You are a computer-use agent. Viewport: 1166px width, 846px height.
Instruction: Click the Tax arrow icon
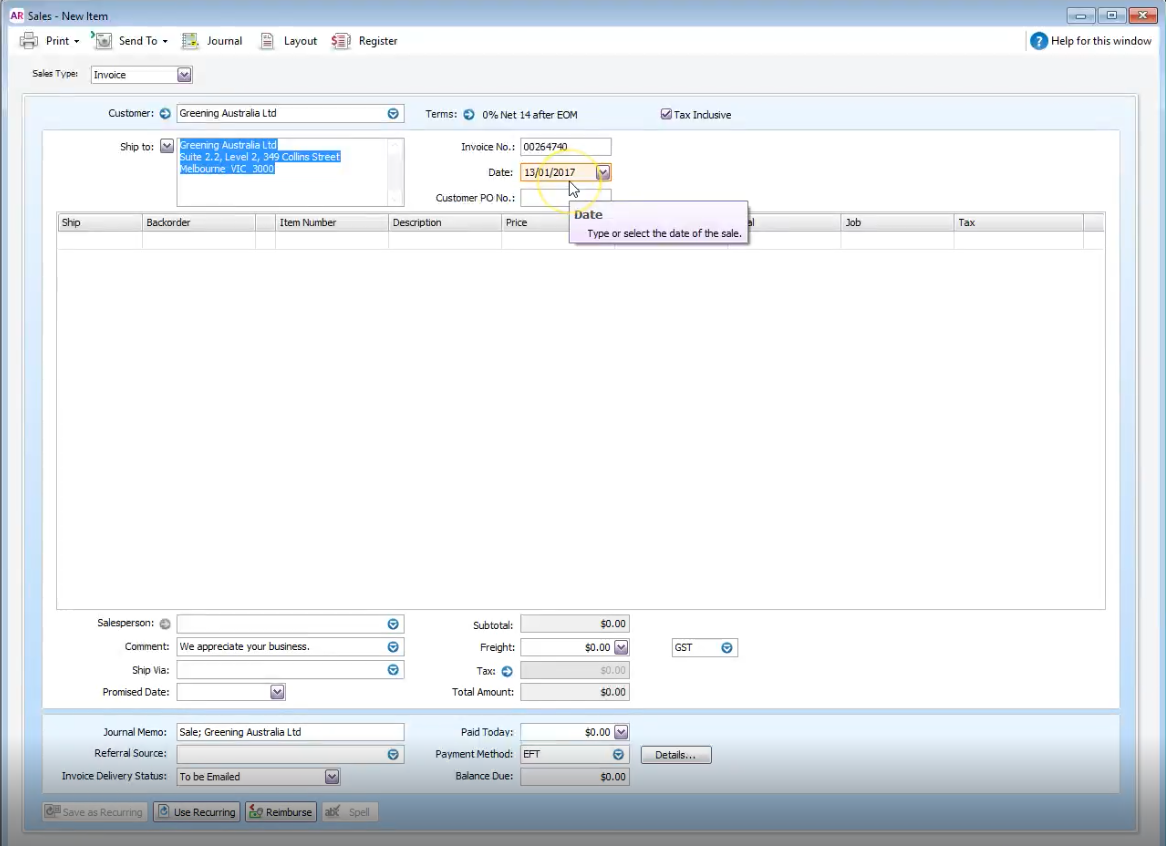[507, 671]
